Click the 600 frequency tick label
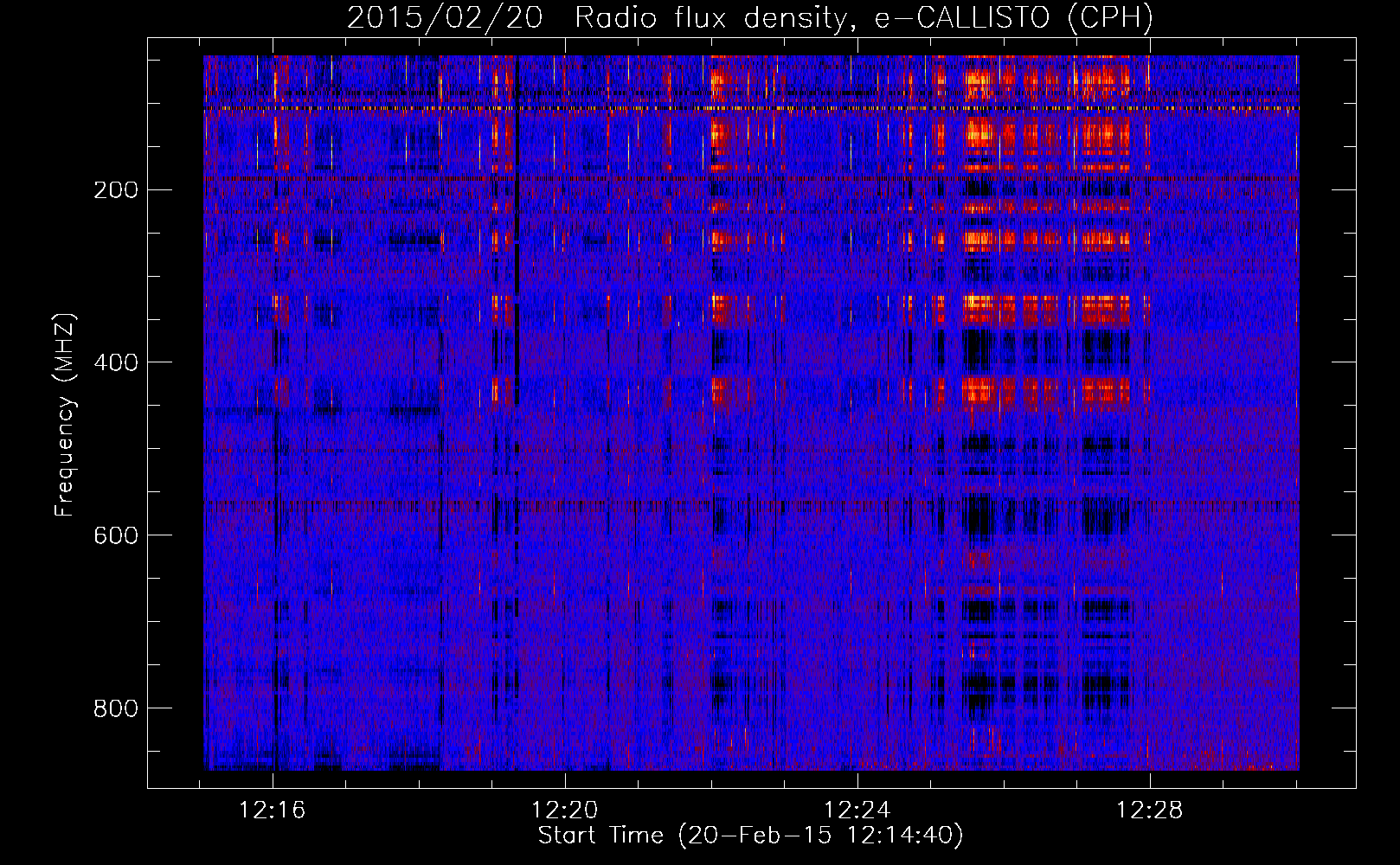 [x=116, y=535]
